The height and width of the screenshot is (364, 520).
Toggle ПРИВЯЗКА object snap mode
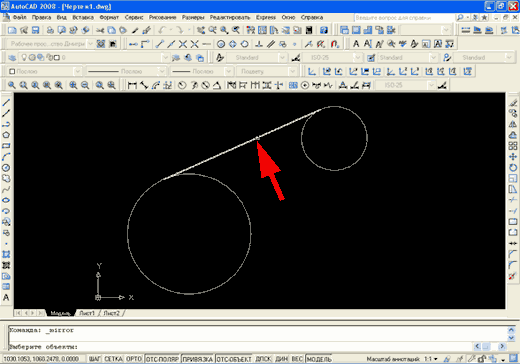198,359
